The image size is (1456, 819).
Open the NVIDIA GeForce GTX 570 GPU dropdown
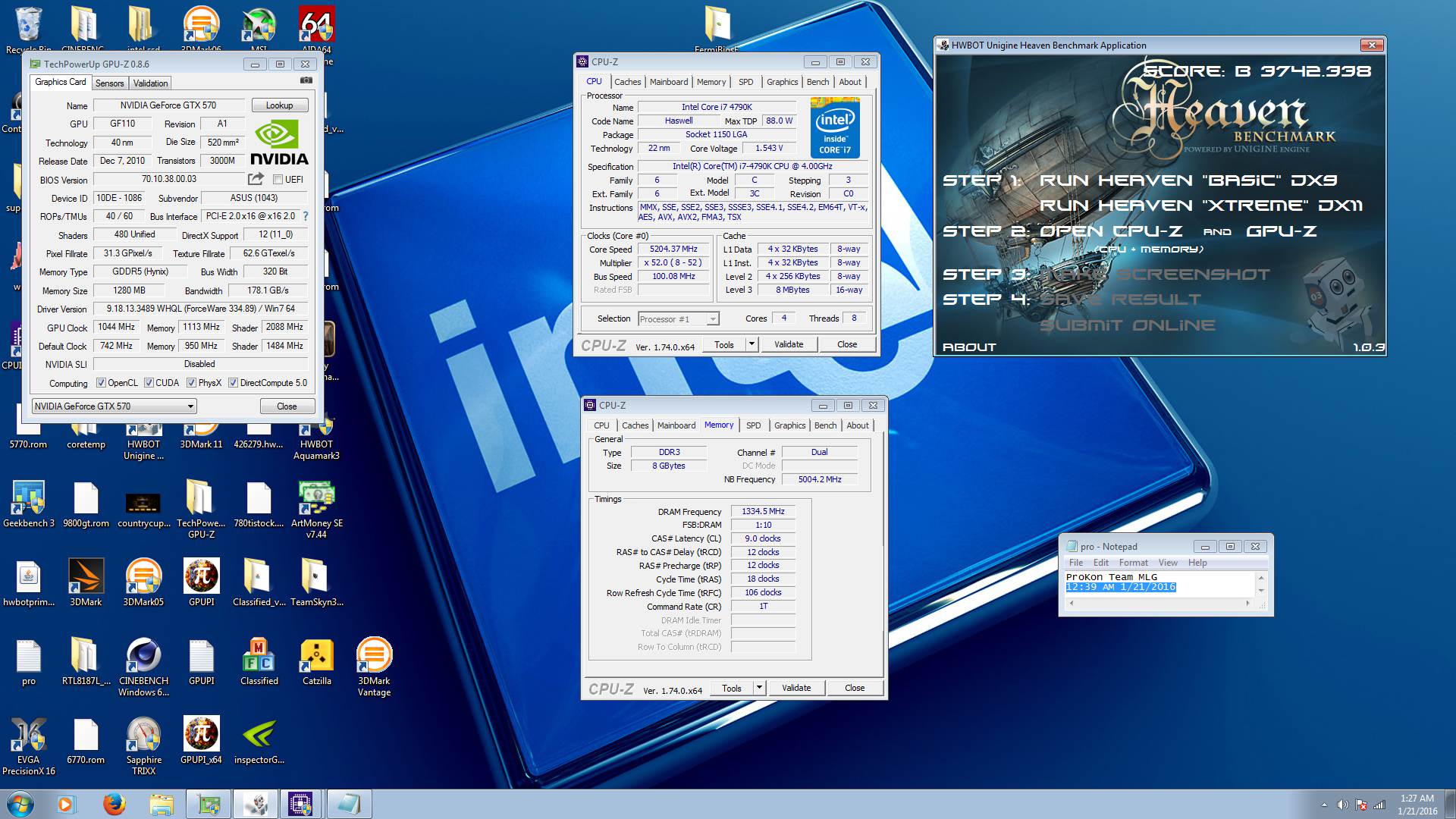[114, 406]
